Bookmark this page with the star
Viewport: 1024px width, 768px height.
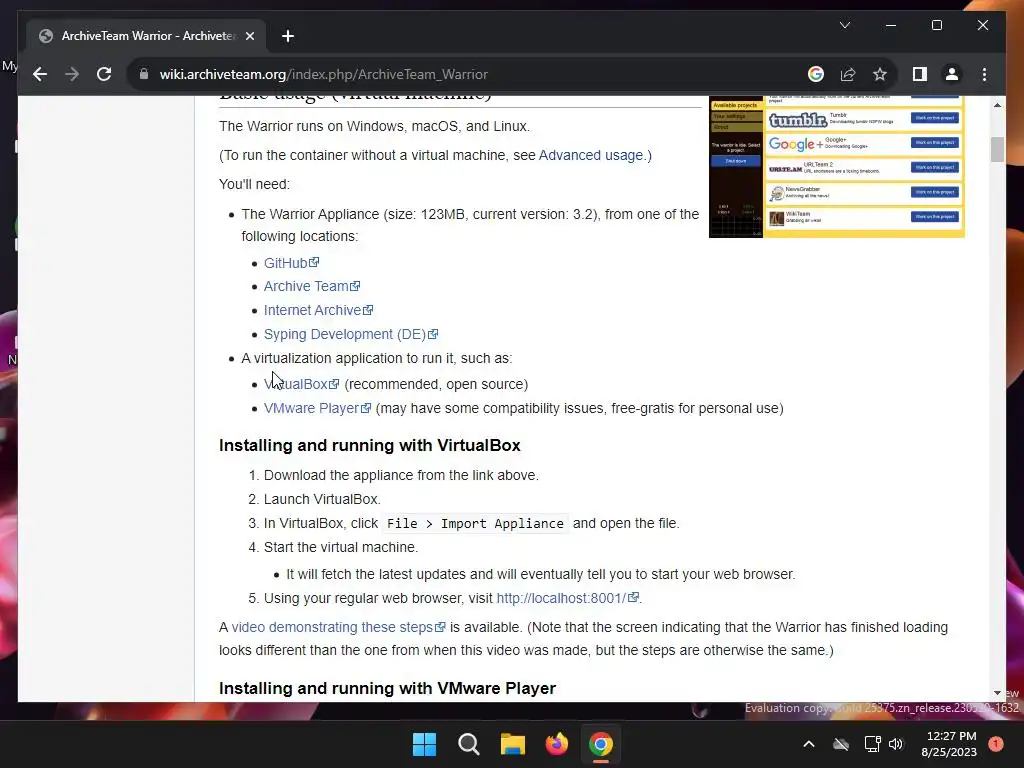pyautogui.click(x=880, y=74)
